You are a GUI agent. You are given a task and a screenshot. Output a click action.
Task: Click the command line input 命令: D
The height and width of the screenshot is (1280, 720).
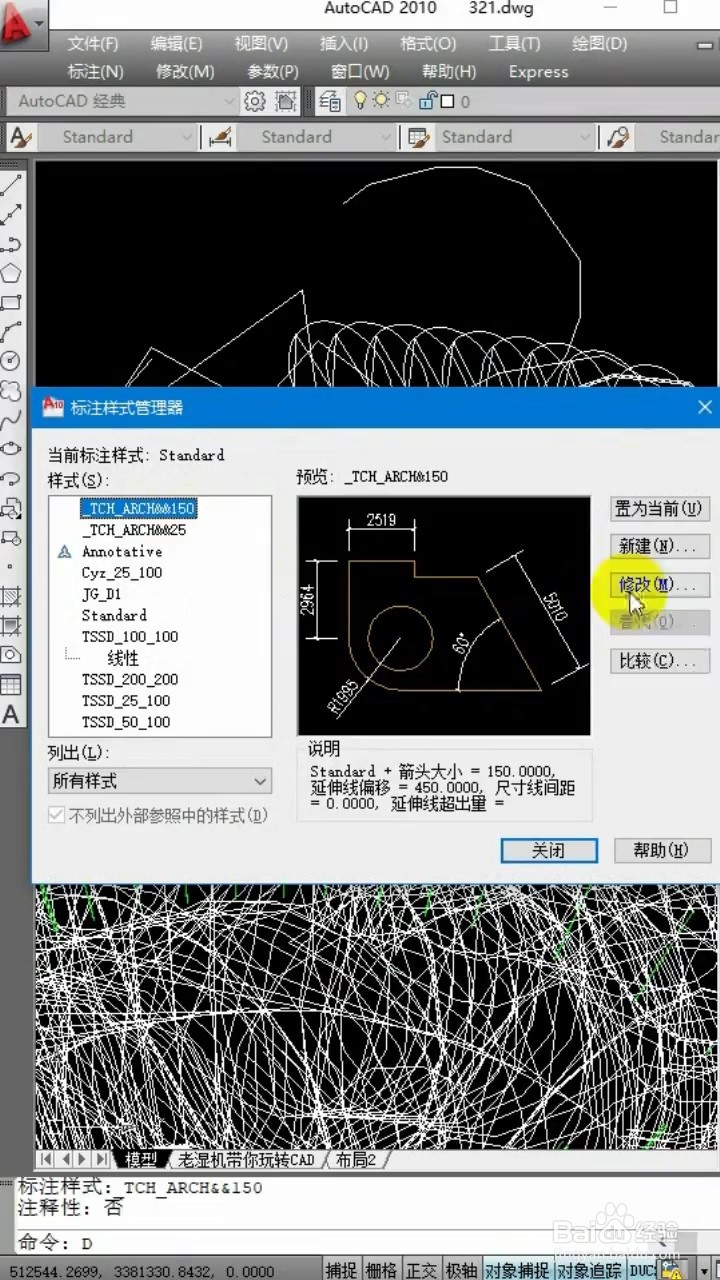click(360, 1244)
